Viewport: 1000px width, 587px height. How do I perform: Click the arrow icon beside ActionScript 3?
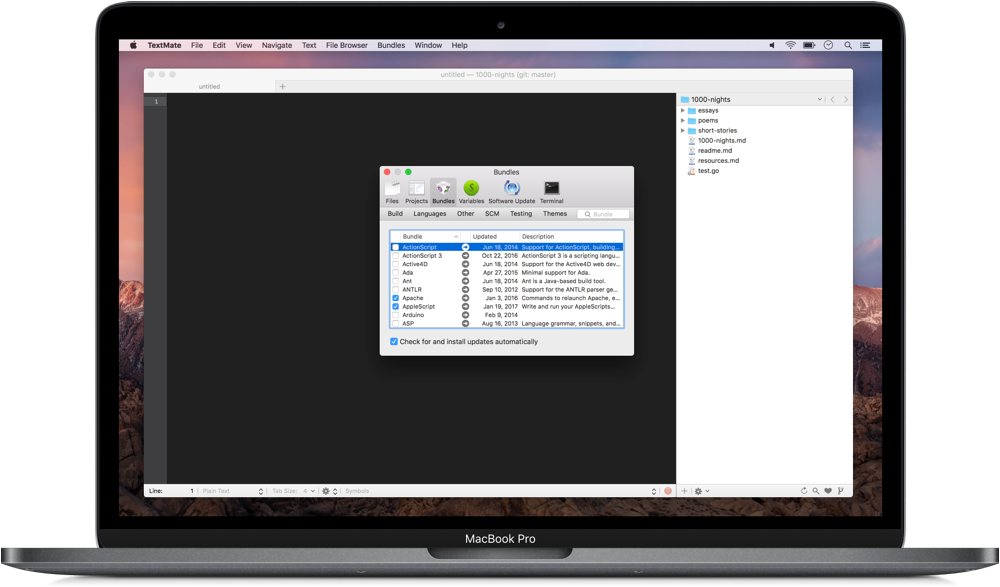(x=466, y=256)
